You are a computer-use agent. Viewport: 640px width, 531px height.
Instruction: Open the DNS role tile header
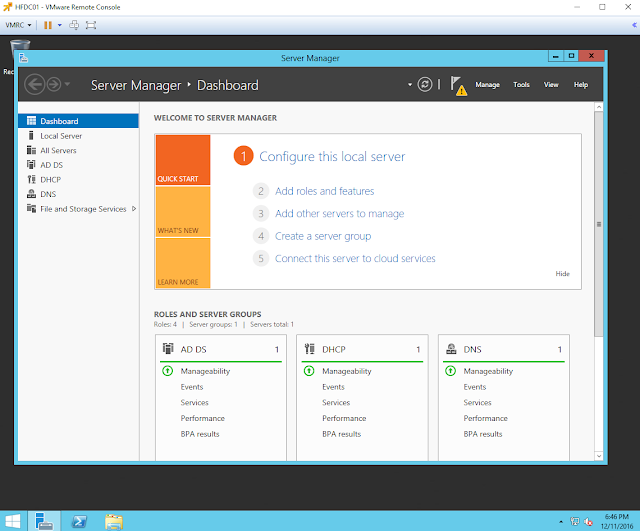(x=504, y=349)
